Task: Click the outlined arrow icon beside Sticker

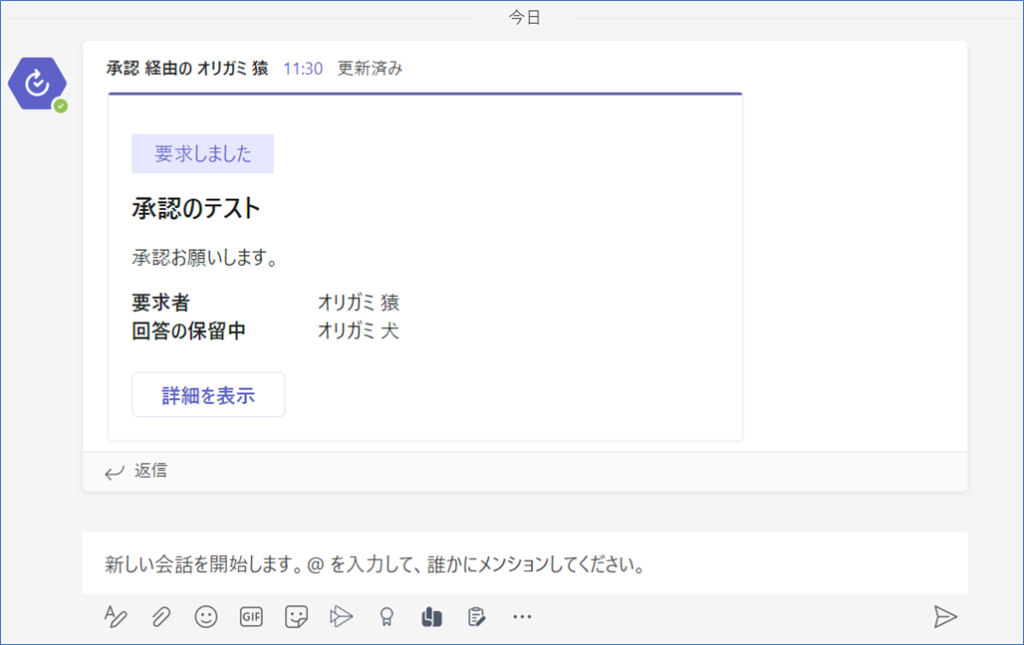Action: [342, 617]
